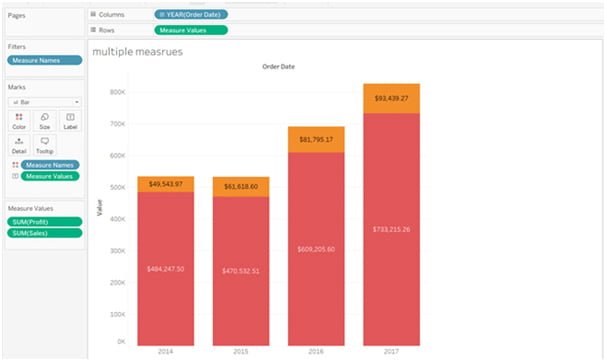Click the Filters shelf label
The image size is (606, 361).
pyautogui.click(x=17, y=46)
